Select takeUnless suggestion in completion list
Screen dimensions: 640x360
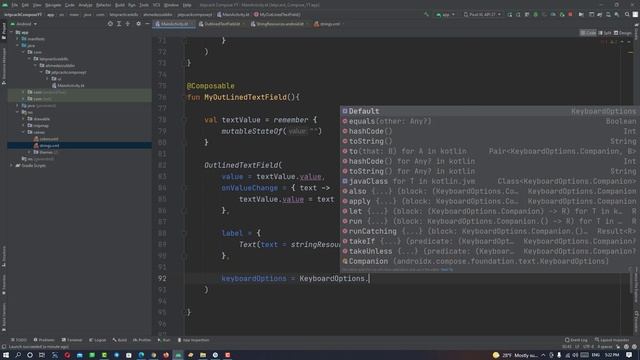490,251
